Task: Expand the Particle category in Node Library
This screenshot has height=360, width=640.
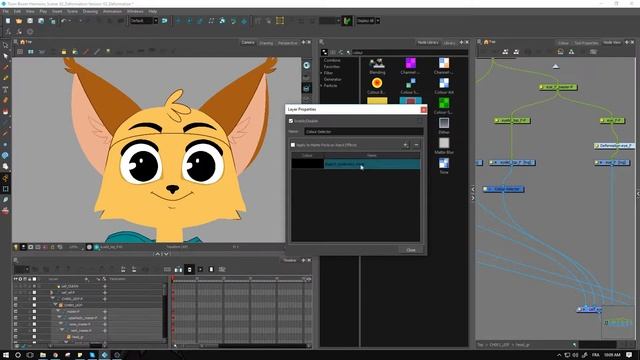Action: coord(322,86)
